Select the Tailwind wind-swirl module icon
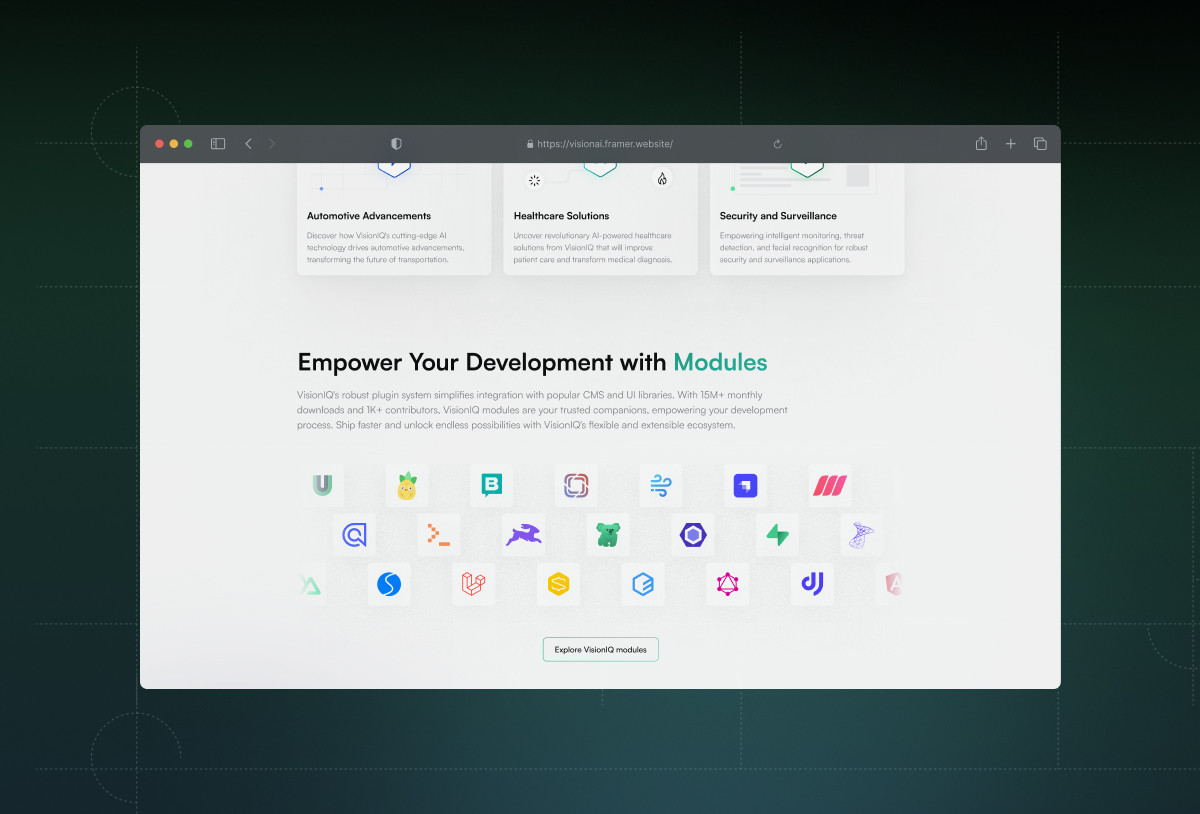 661,485
